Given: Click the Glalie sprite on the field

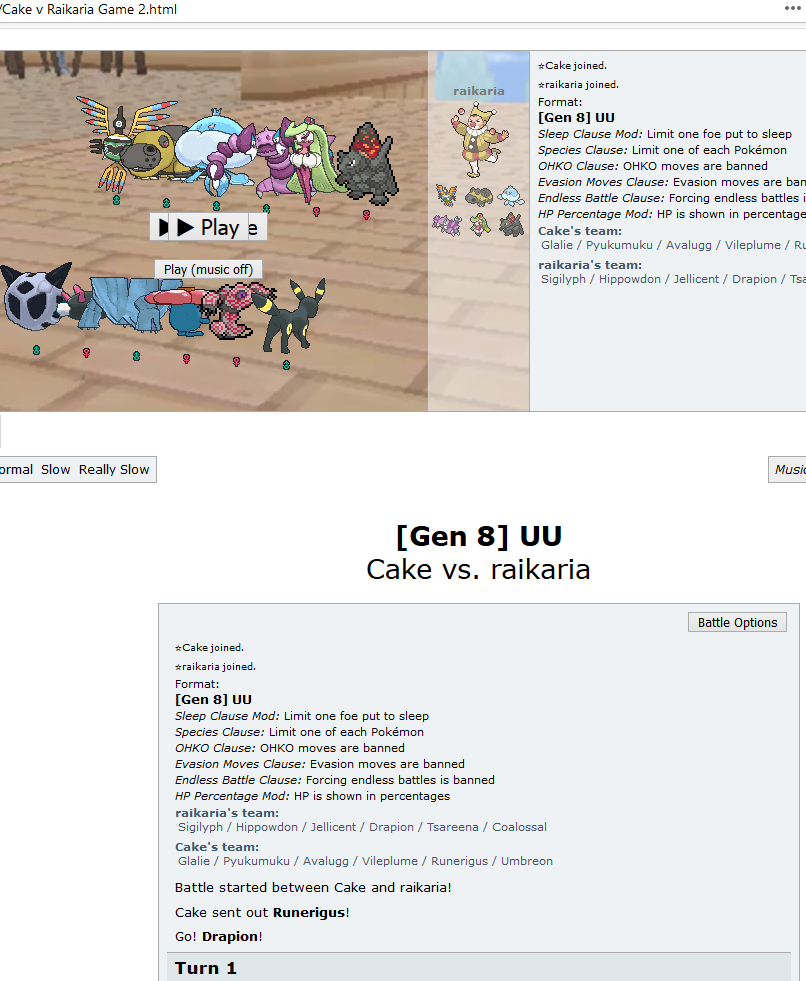Looking at the screenshot, I should (36, 298).
